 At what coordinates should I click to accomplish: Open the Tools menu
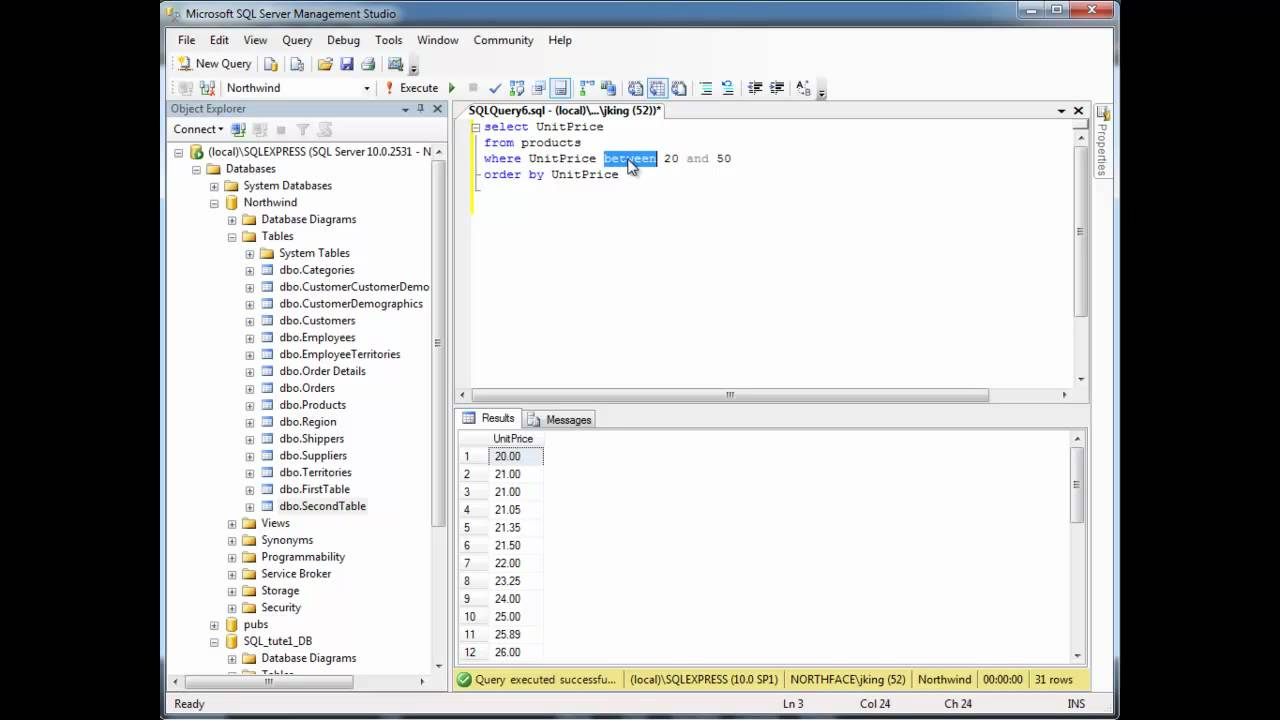click(389, 40)
